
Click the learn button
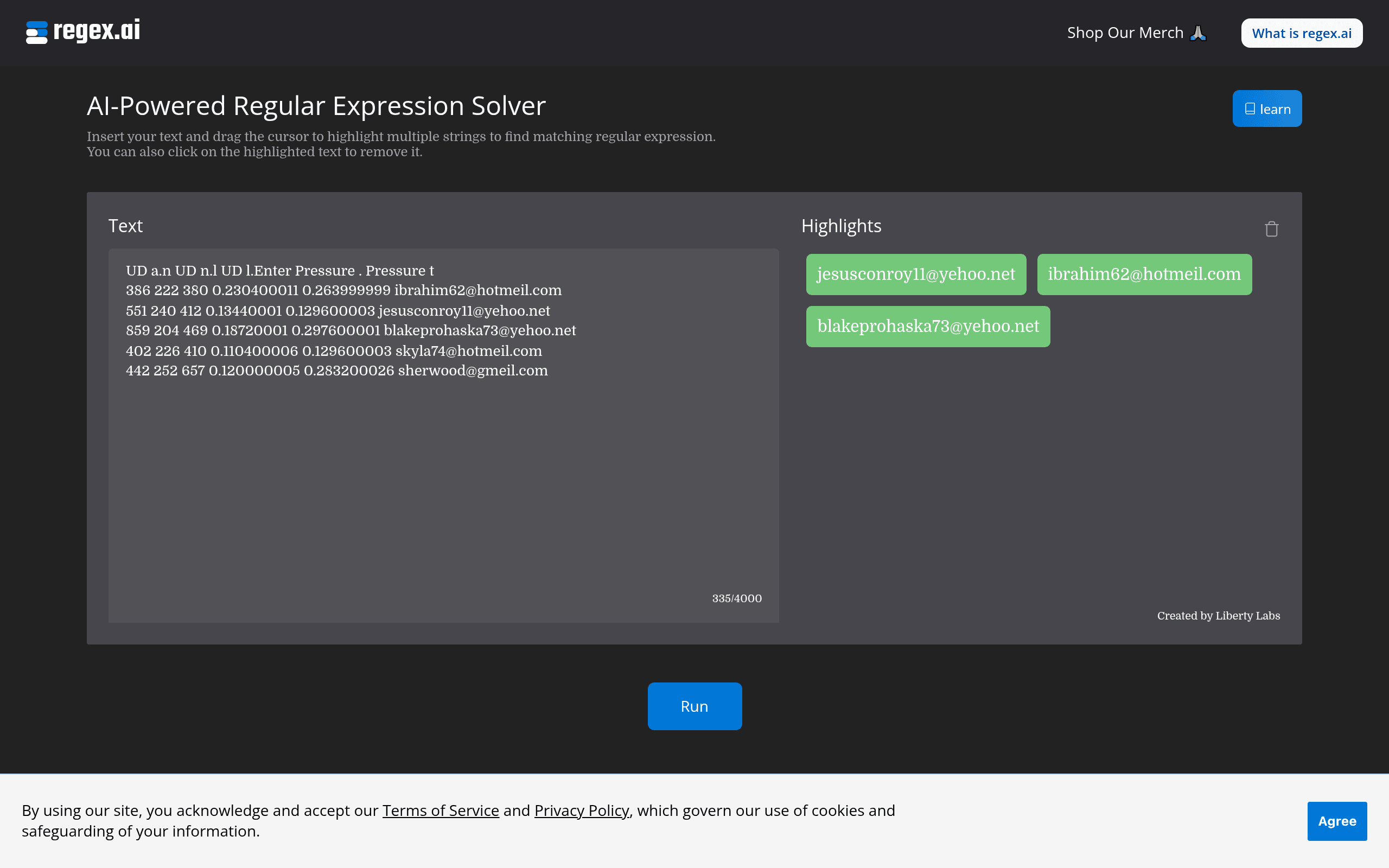1267,108
